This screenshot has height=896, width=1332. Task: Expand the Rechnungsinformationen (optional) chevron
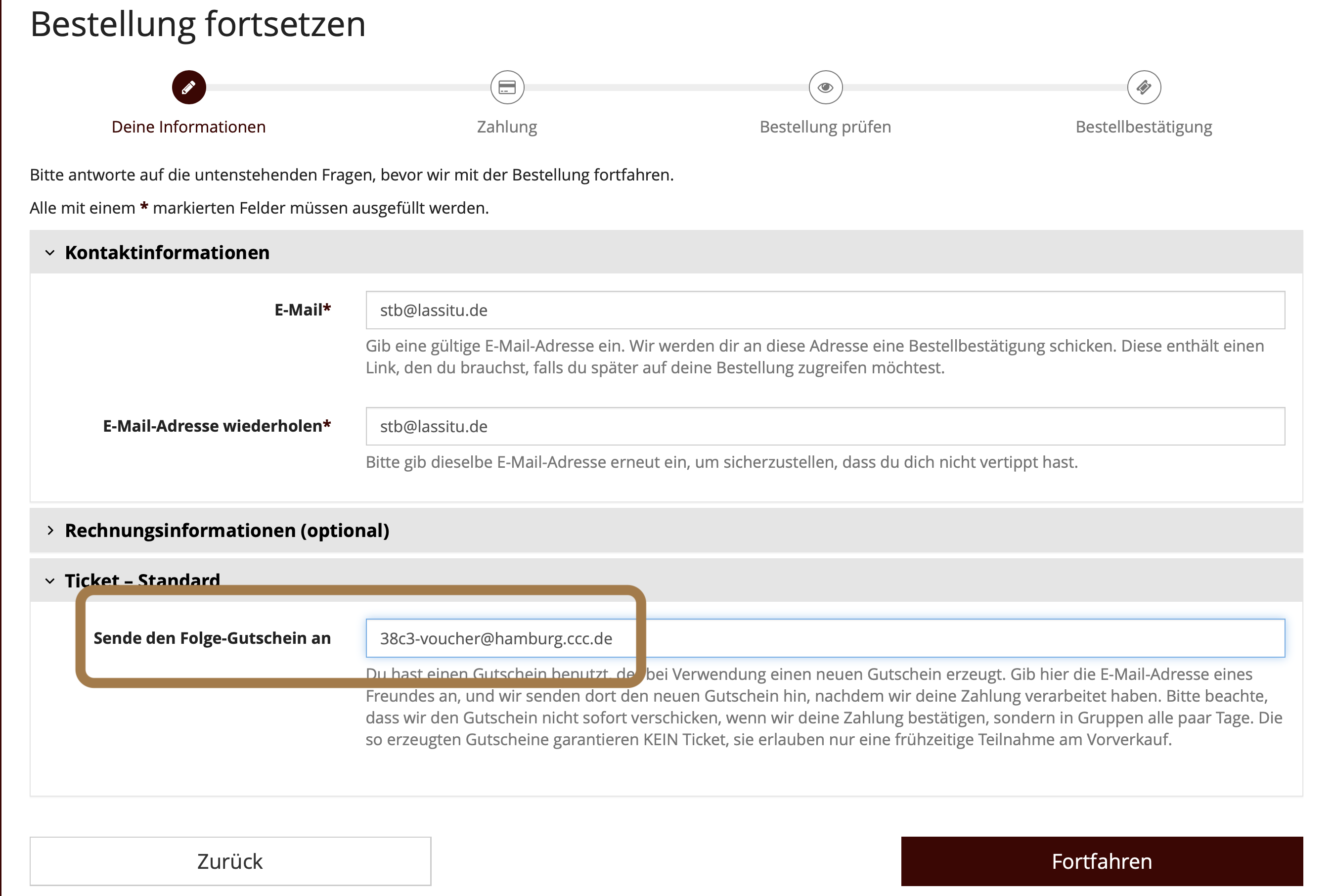[50, 530]
